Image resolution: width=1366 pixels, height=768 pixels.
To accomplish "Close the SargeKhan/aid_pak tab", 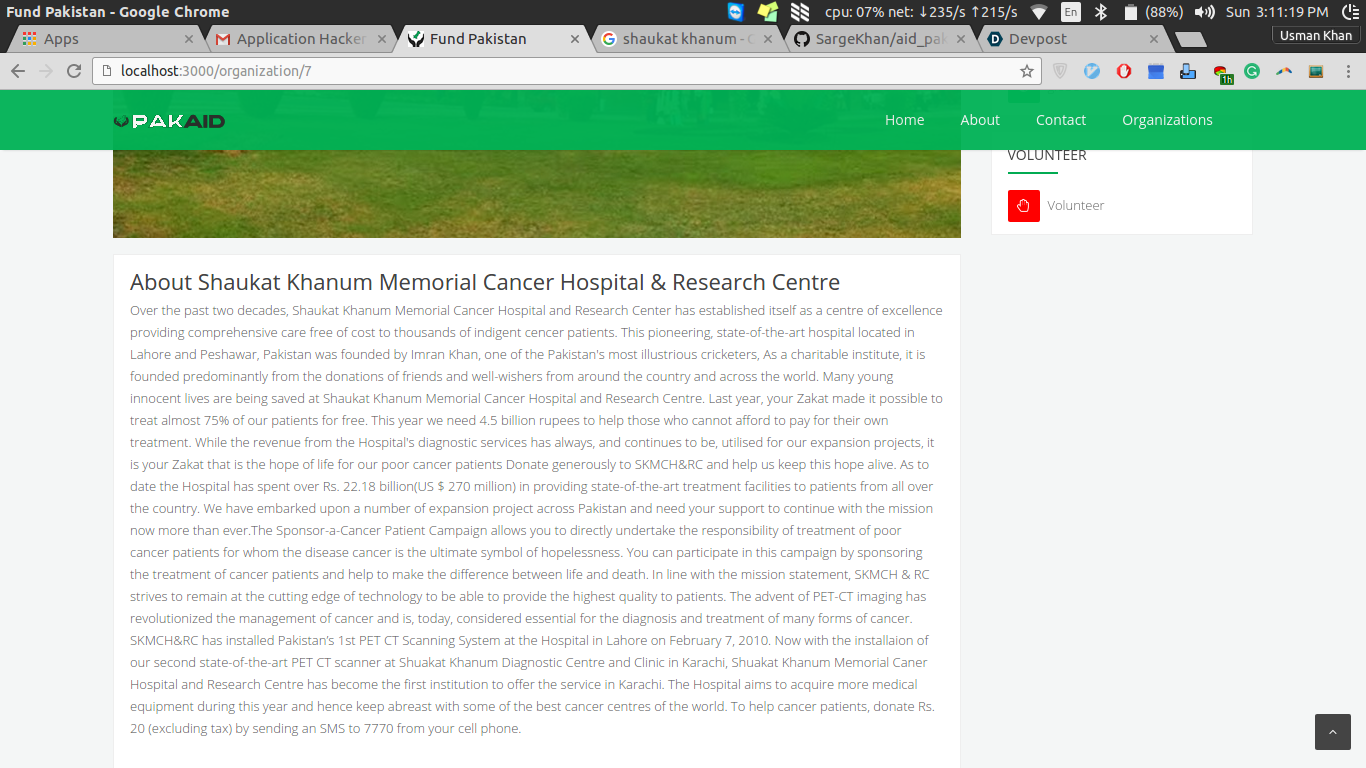I will 961,39.
